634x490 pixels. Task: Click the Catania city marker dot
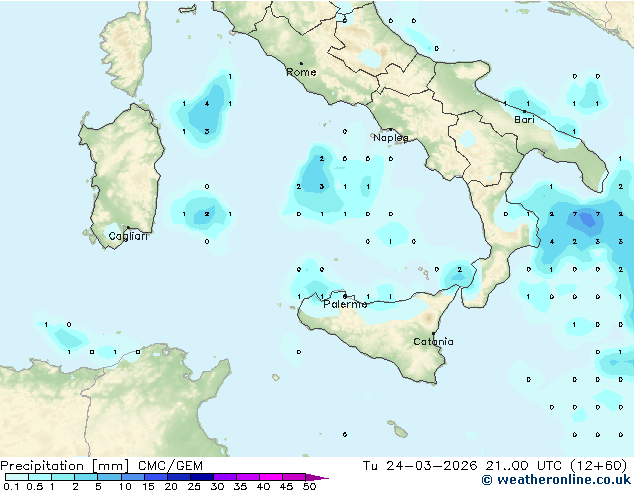pyautogui.click(x=433, y=334)
